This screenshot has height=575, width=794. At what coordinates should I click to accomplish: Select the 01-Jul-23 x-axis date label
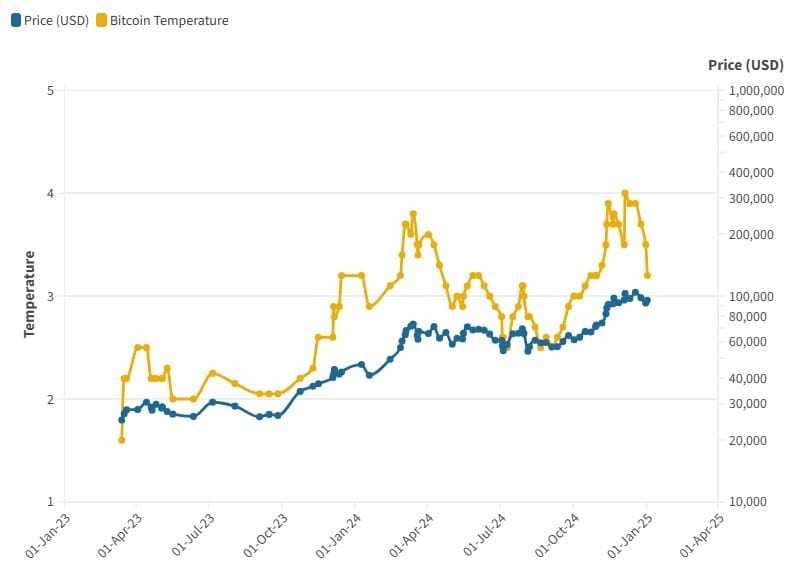pos(194,535)
